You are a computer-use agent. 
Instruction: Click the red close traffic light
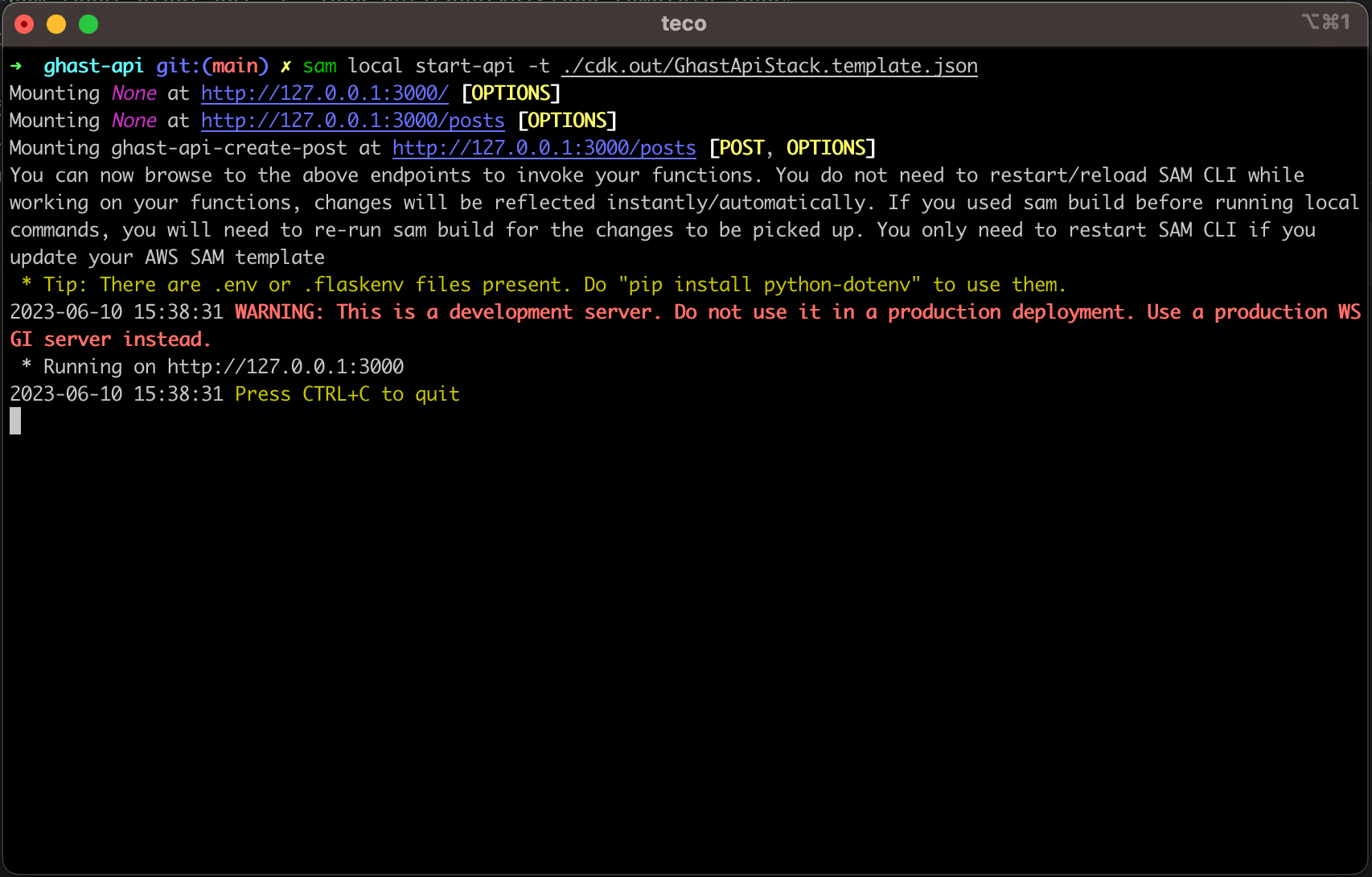pos(23,23)
